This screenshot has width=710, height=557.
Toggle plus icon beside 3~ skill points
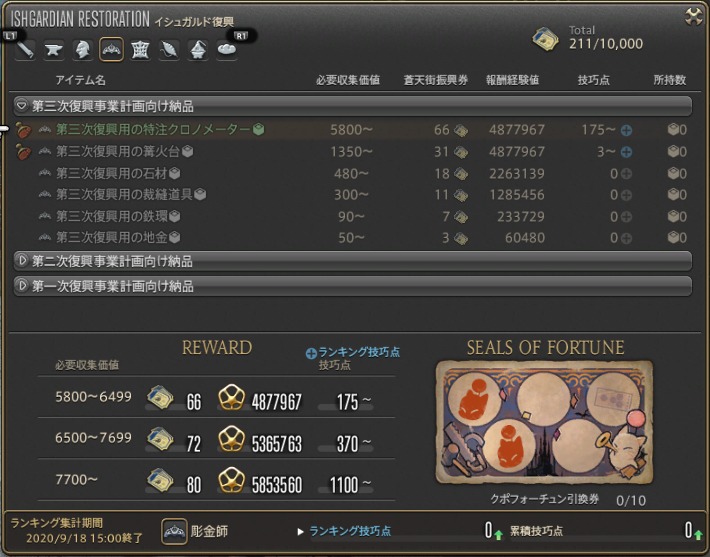627,152
